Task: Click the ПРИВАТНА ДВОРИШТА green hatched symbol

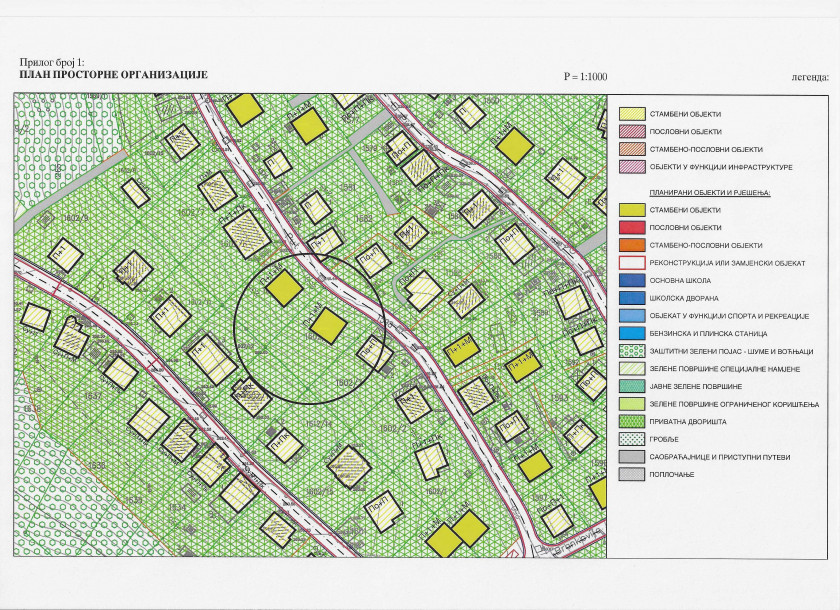Action: 631,421
